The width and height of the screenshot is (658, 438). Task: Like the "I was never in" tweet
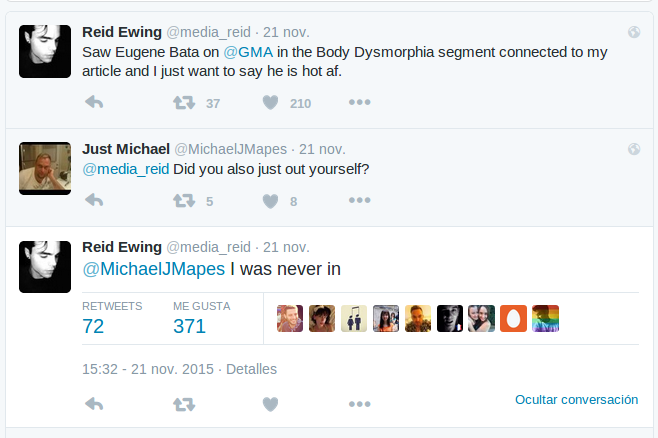coord(270,404)
